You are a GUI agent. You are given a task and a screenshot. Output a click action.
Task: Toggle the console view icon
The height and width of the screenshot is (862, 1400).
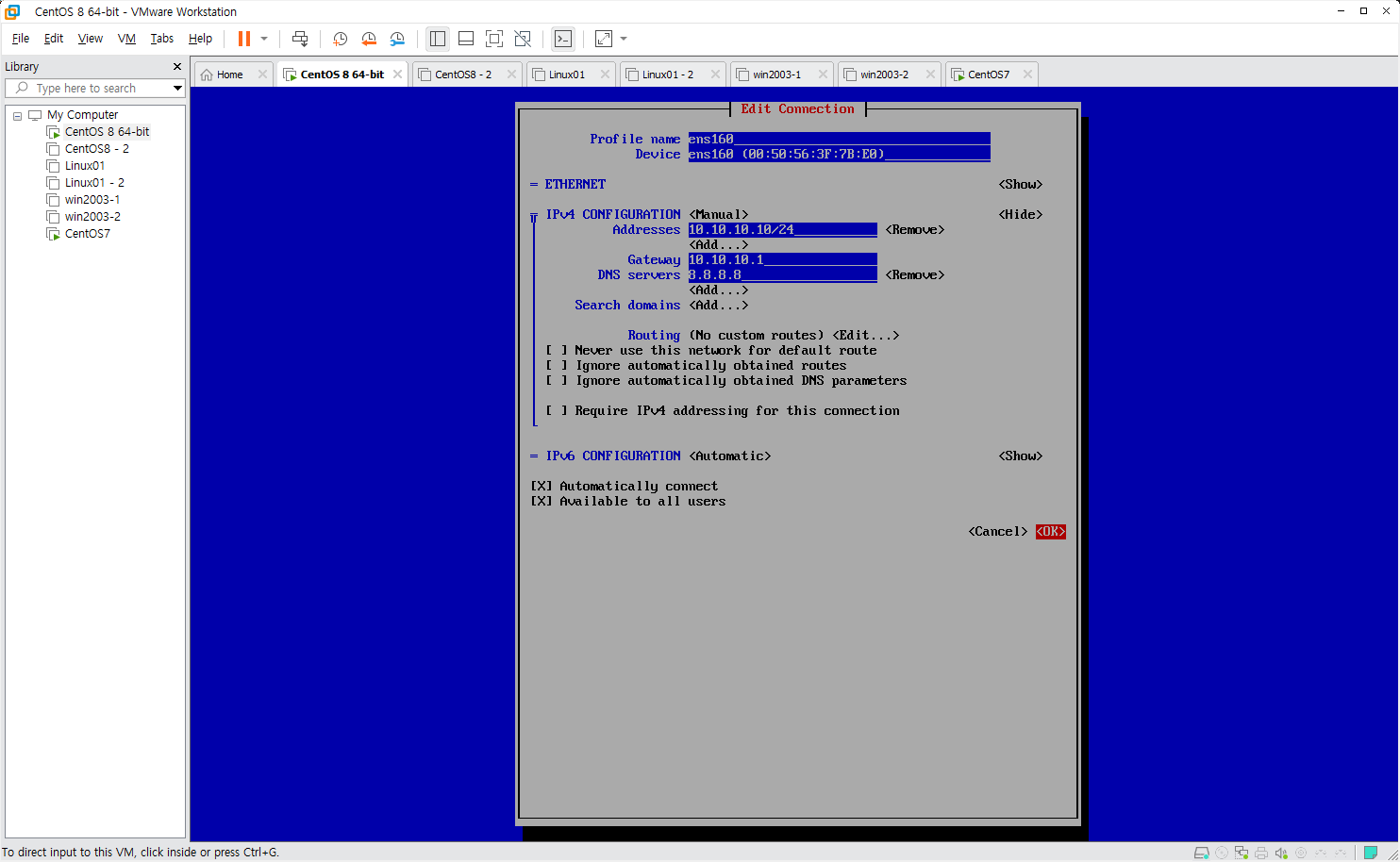[563, 39]
